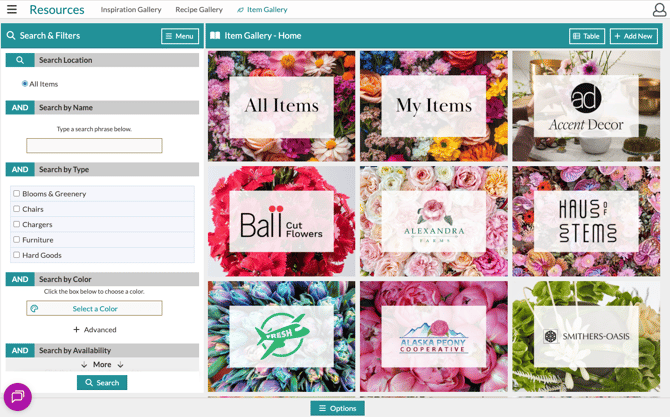Click the chat support bubble icon
Screen dimensions: 670x417
[17, 397]
